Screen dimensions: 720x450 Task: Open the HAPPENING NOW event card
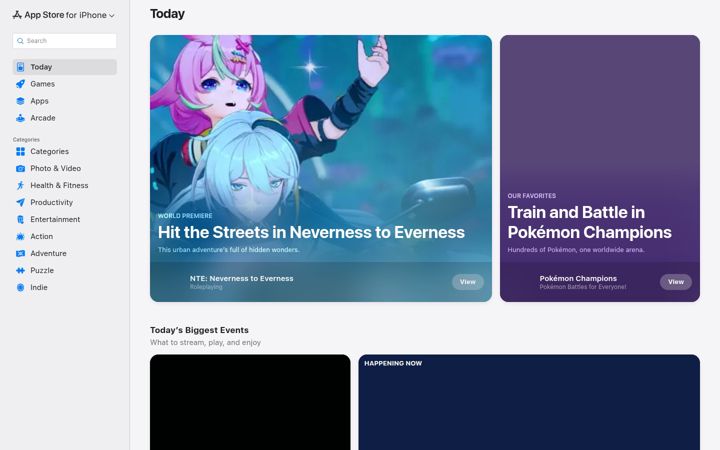point(529,402)
